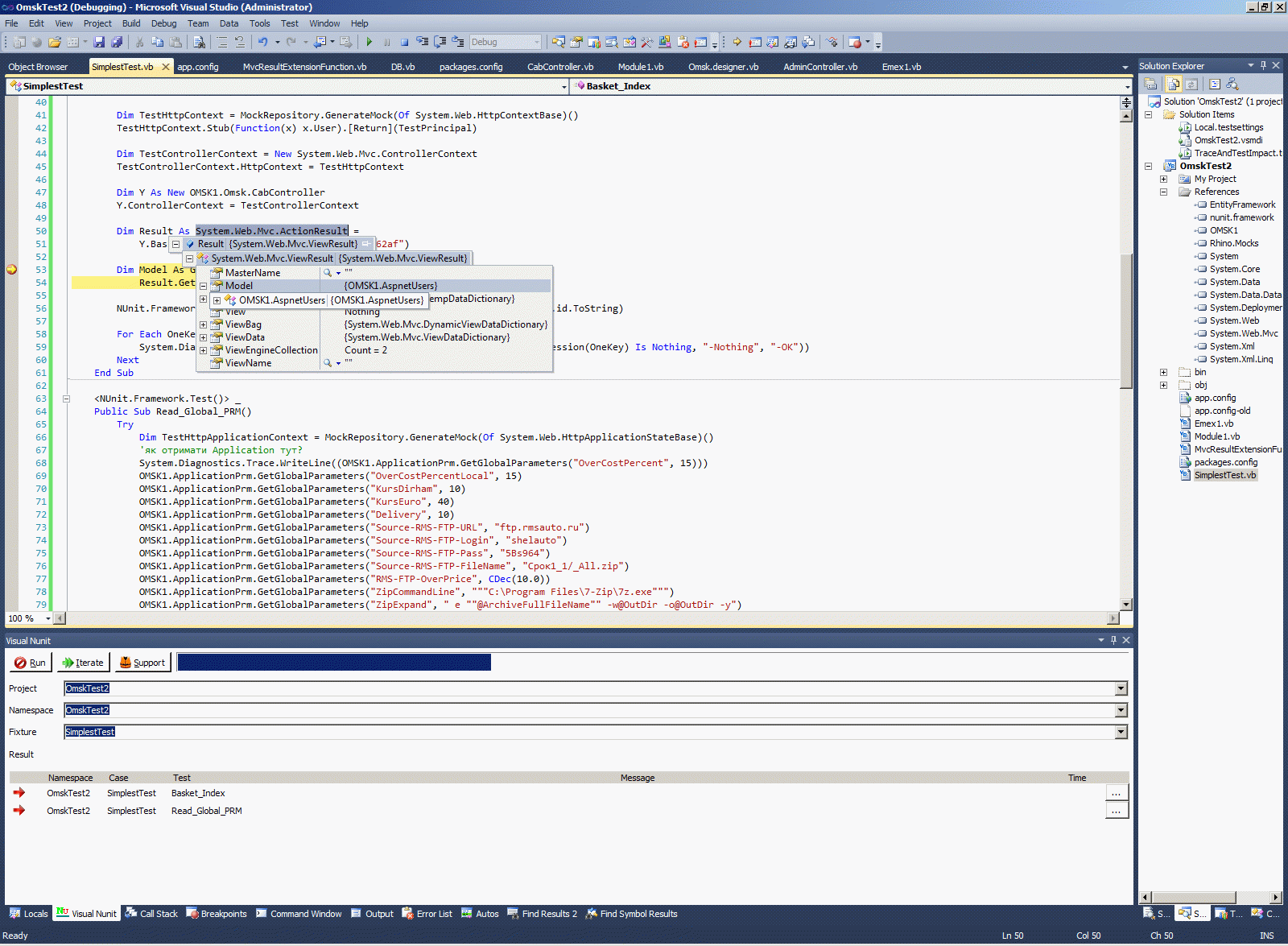The width and height of the screenshot is (1288, 946).
Task: Open the Debug solution configuration dropdown
Action: pyautogui.click(x=537, y=42)
